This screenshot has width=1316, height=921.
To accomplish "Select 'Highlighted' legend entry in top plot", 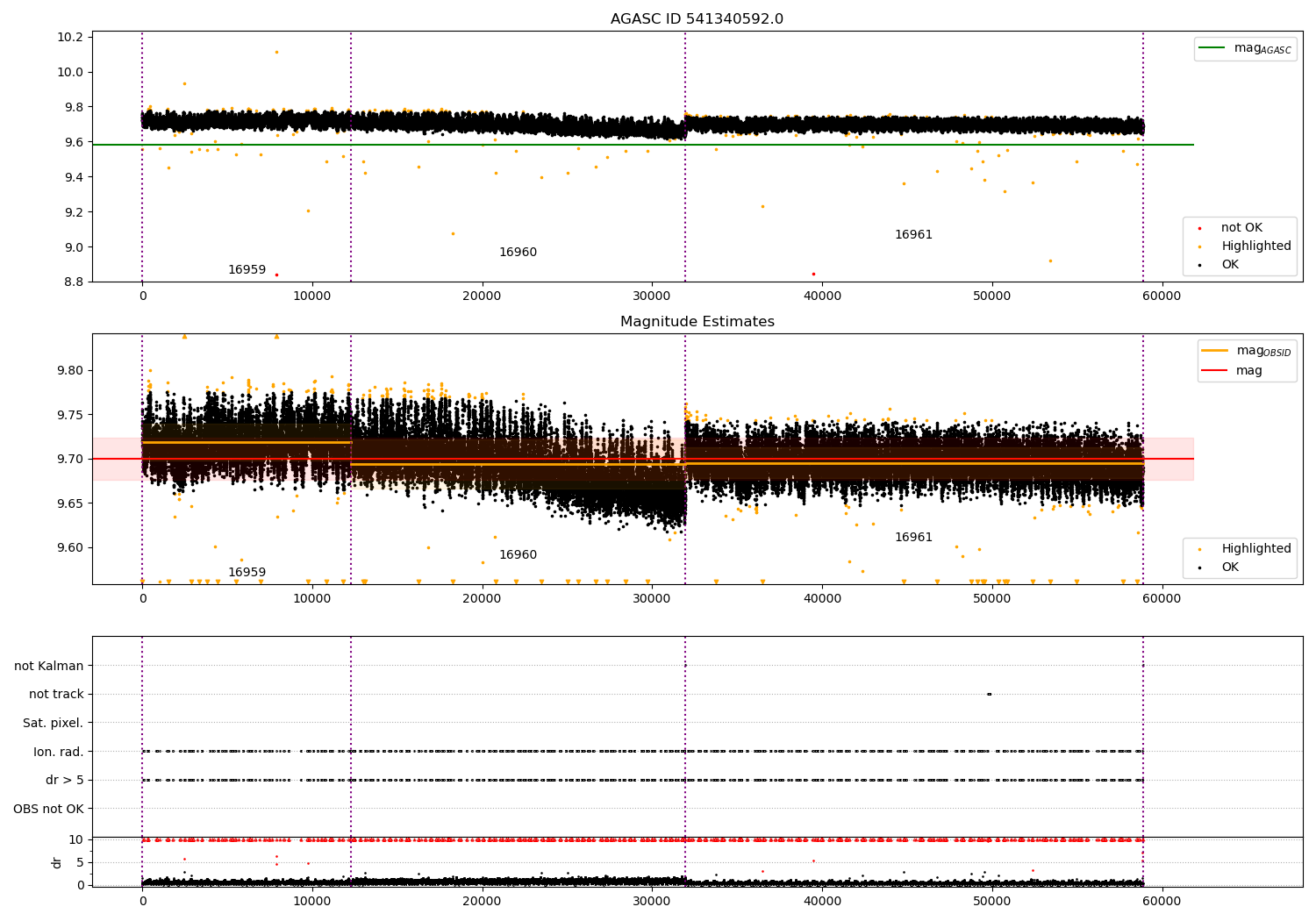I will [1255, 246].
